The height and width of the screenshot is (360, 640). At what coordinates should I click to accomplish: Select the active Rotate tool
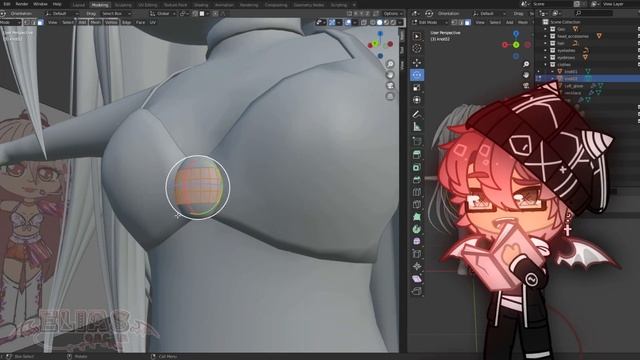(417, 75)
